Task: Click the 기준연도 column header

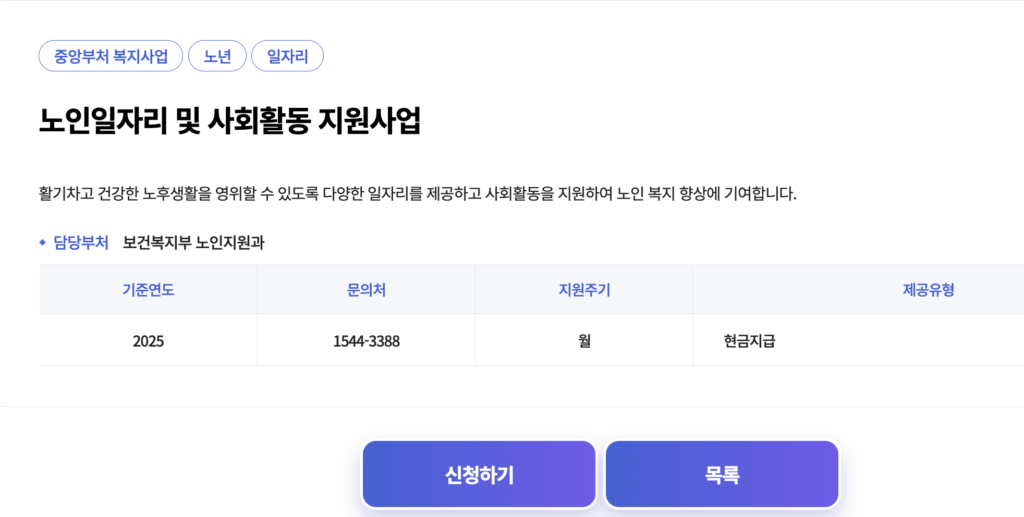Action: (148, 290)
